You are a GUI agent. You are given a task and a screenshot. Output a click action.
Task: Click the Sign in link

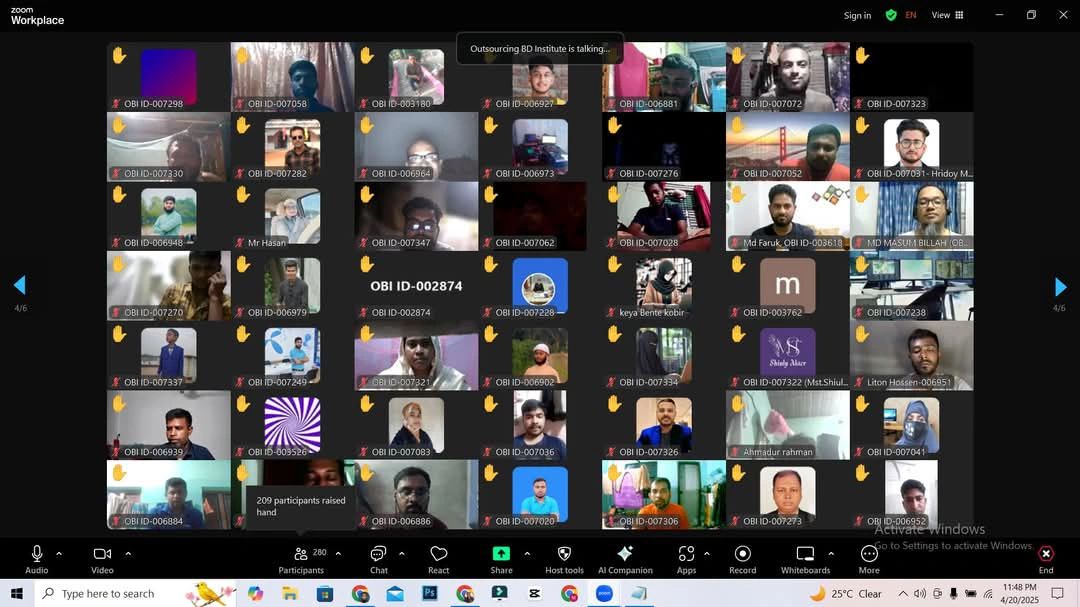click(x=857, y=15)
